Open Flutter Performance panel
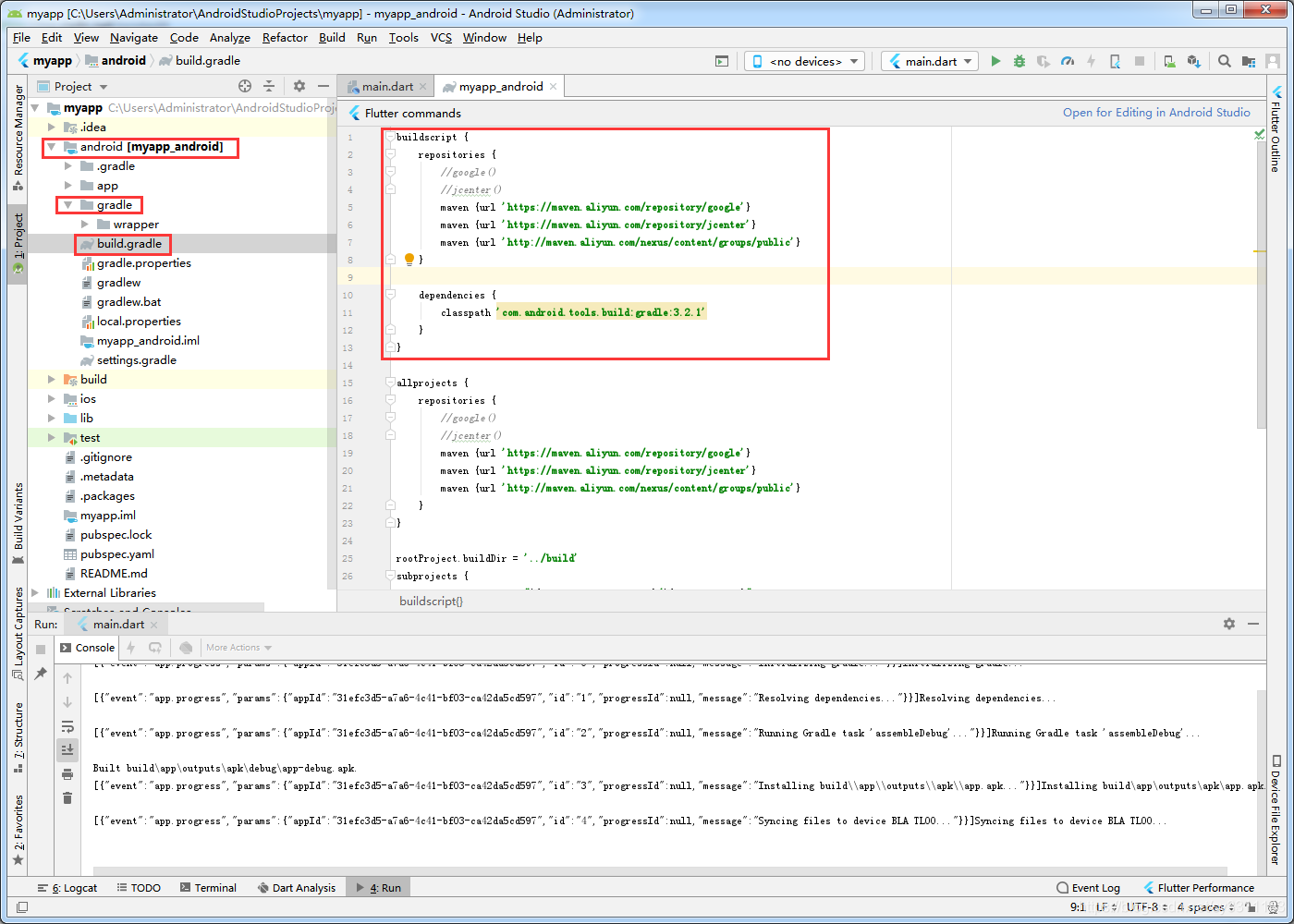The height and width of the screenshot is (924, 1294). tap(1198, 888)
